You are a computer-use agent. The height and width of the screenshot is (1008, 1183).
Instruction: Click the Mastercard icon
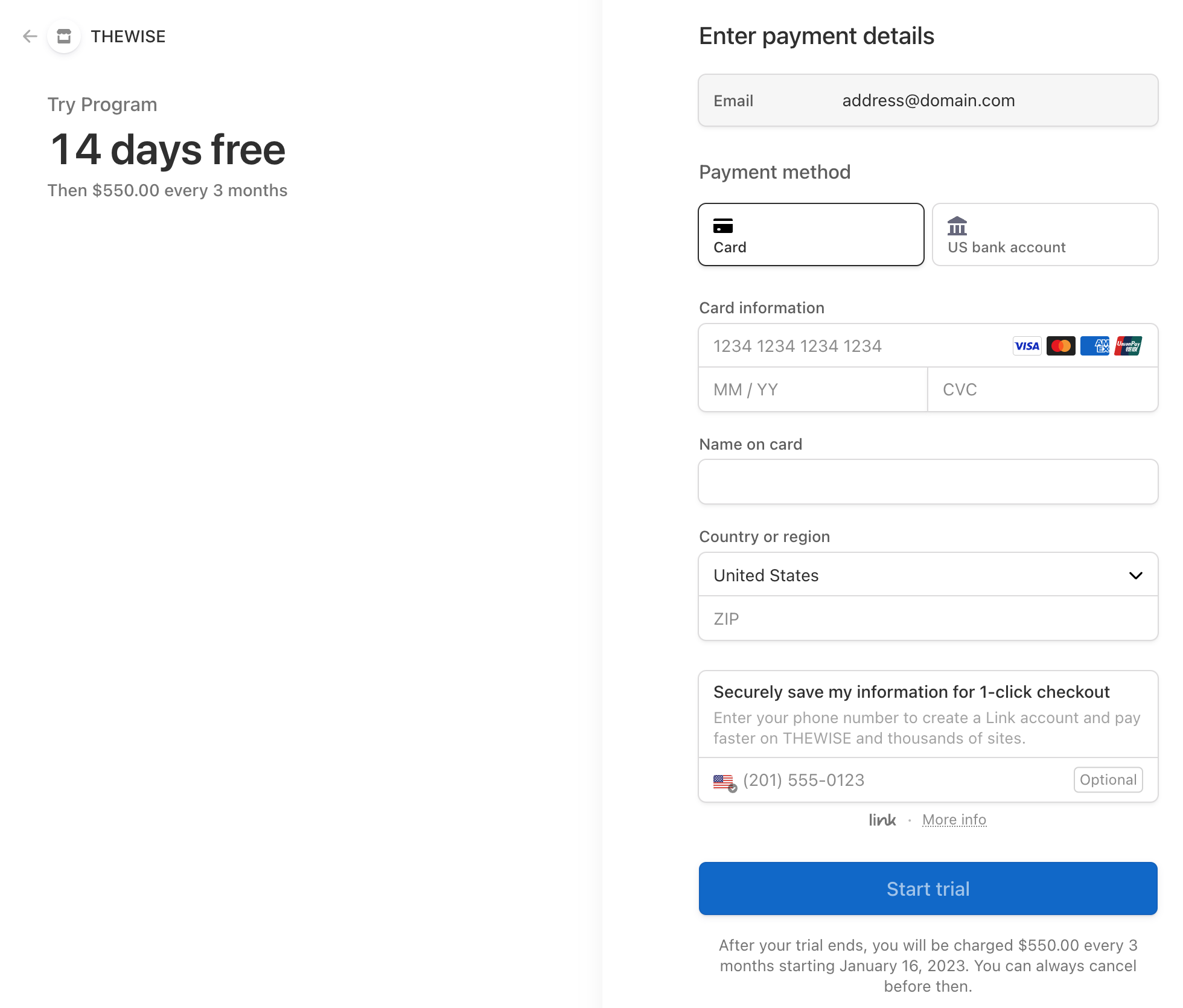(x=1060, y=345)
